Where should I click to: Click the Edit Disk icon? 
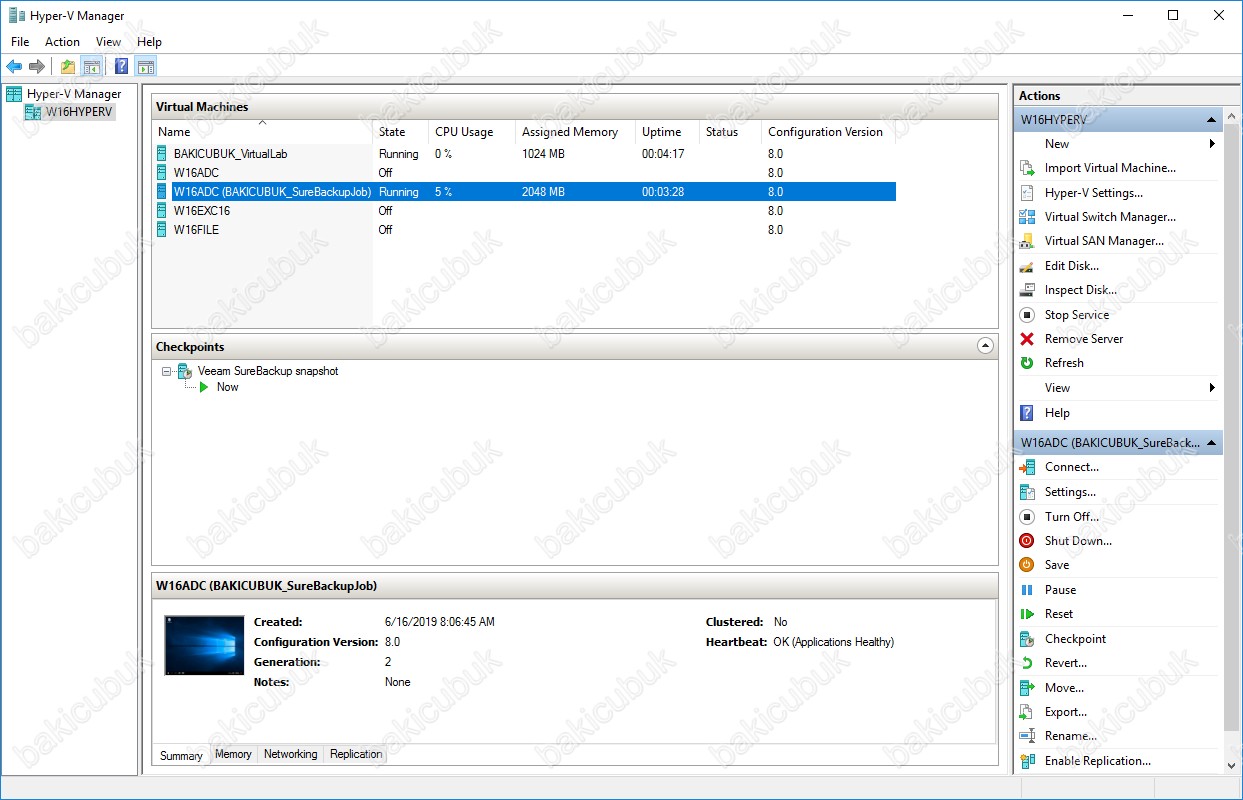[x=1026, y=266]
